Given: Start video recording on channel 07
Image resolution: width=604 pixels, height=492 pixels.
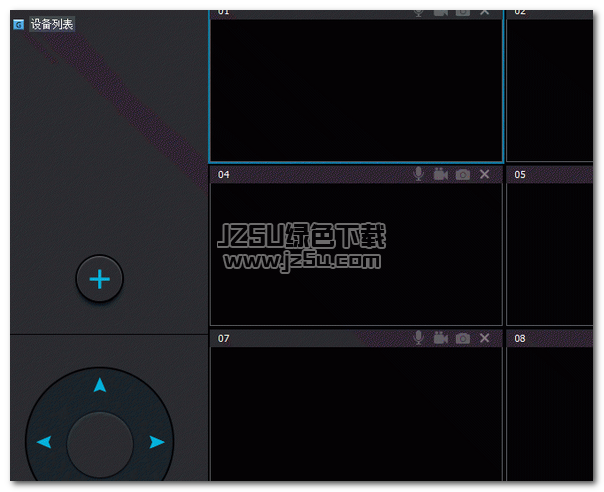Looking at the screenshot, I should coord(441,338).
